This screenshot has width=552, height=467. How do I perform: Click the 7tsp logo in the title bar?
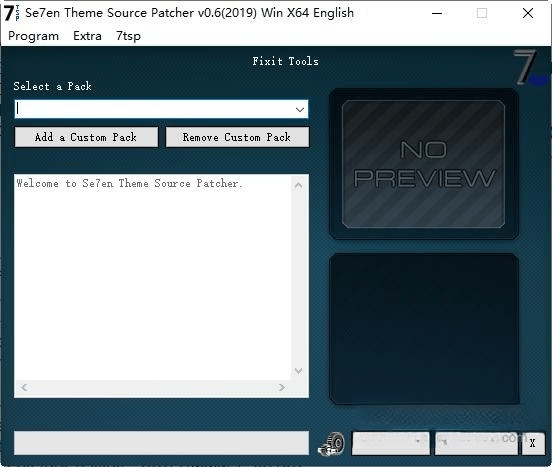point(12,13)
